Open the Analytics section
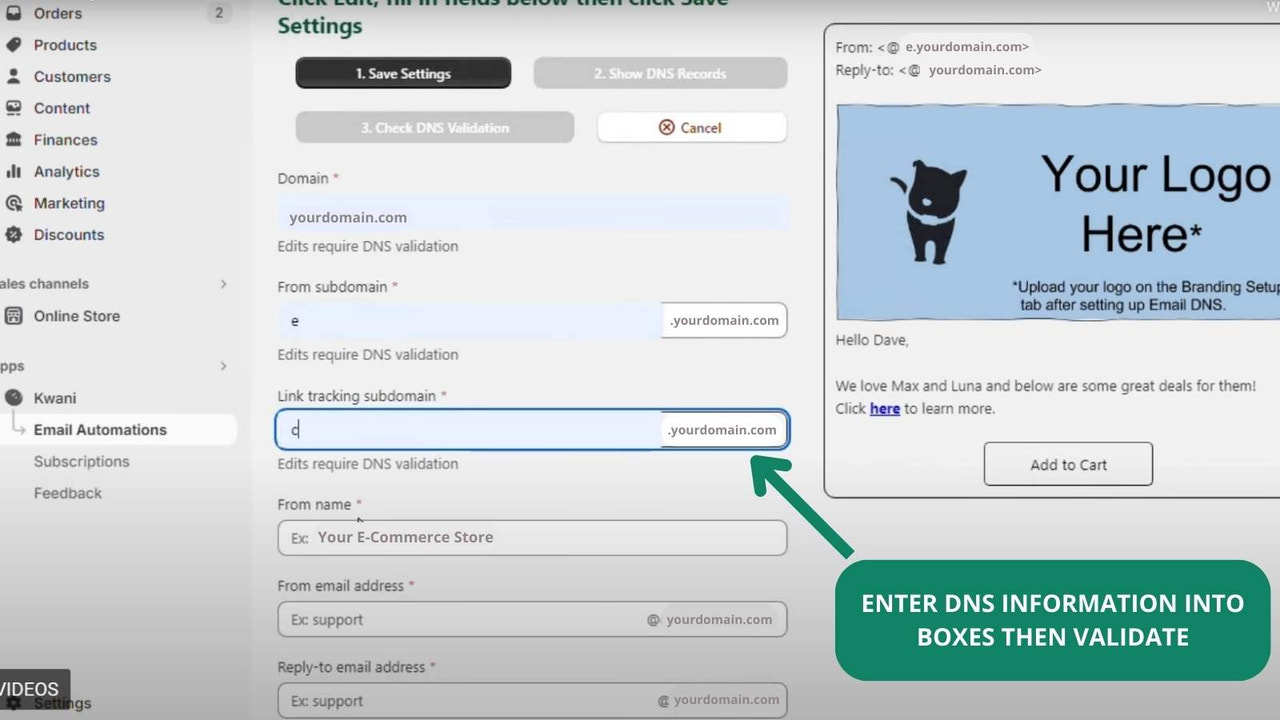 pyautogui.click(x=66, y=171)
